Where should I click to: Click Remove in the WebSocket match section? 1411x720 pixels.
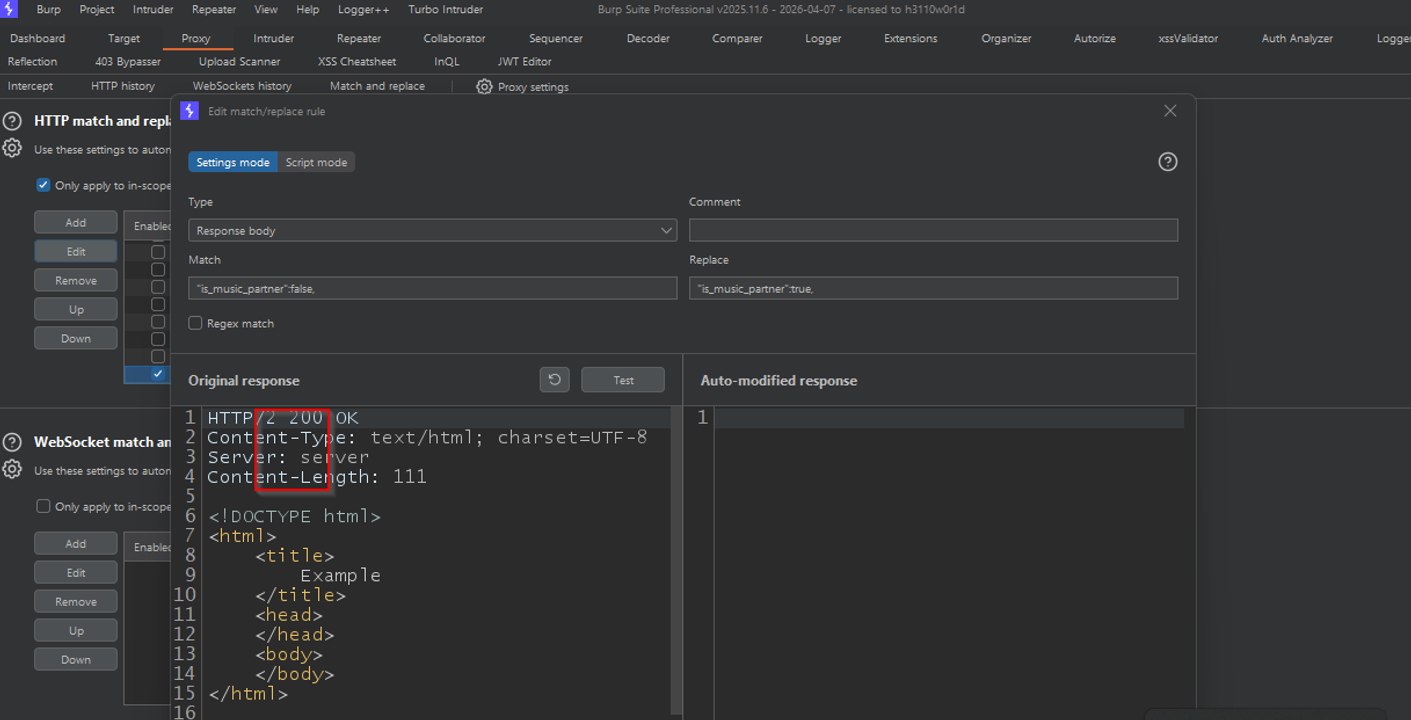click(x=76, y=601)
